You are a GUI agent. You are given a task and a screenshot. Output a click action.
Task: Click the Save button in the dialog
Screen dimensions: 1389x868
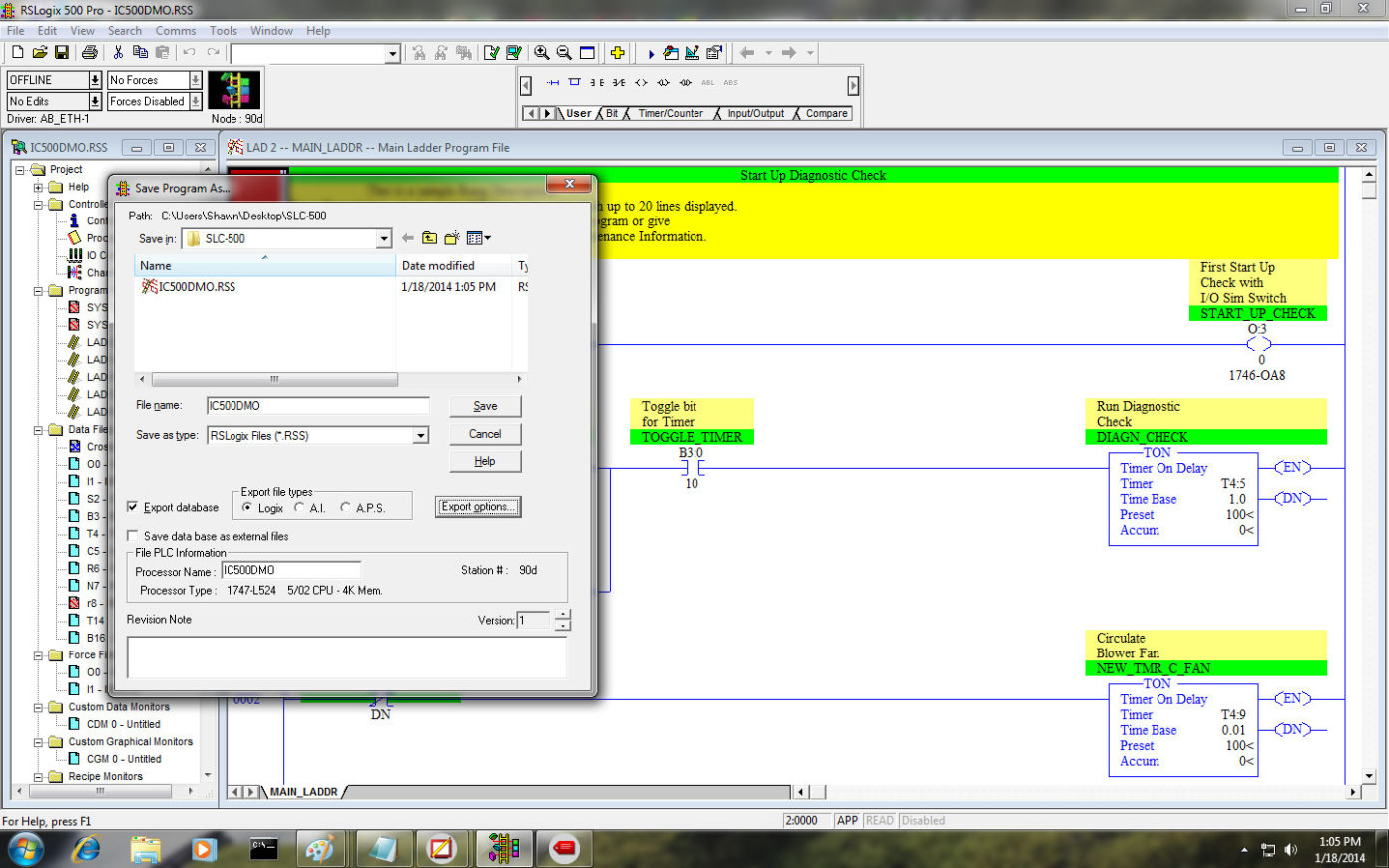point(485,406)
